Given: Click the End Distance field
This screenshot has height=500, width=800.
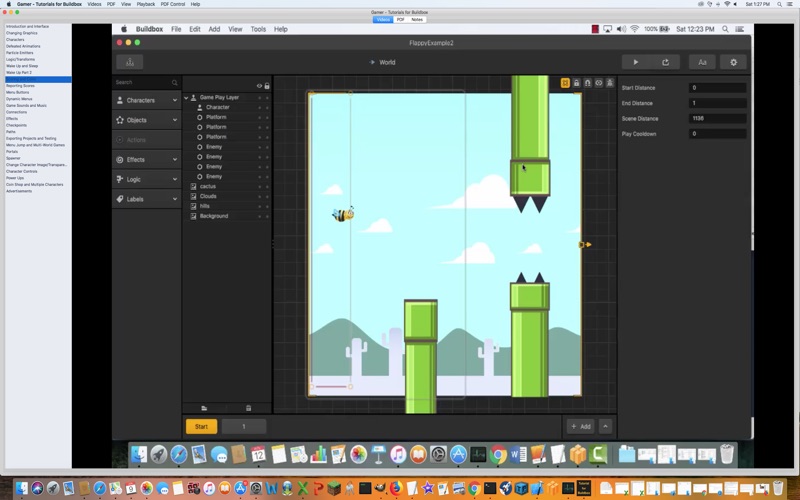Looking at the screenshot, I should pos(717,103).
